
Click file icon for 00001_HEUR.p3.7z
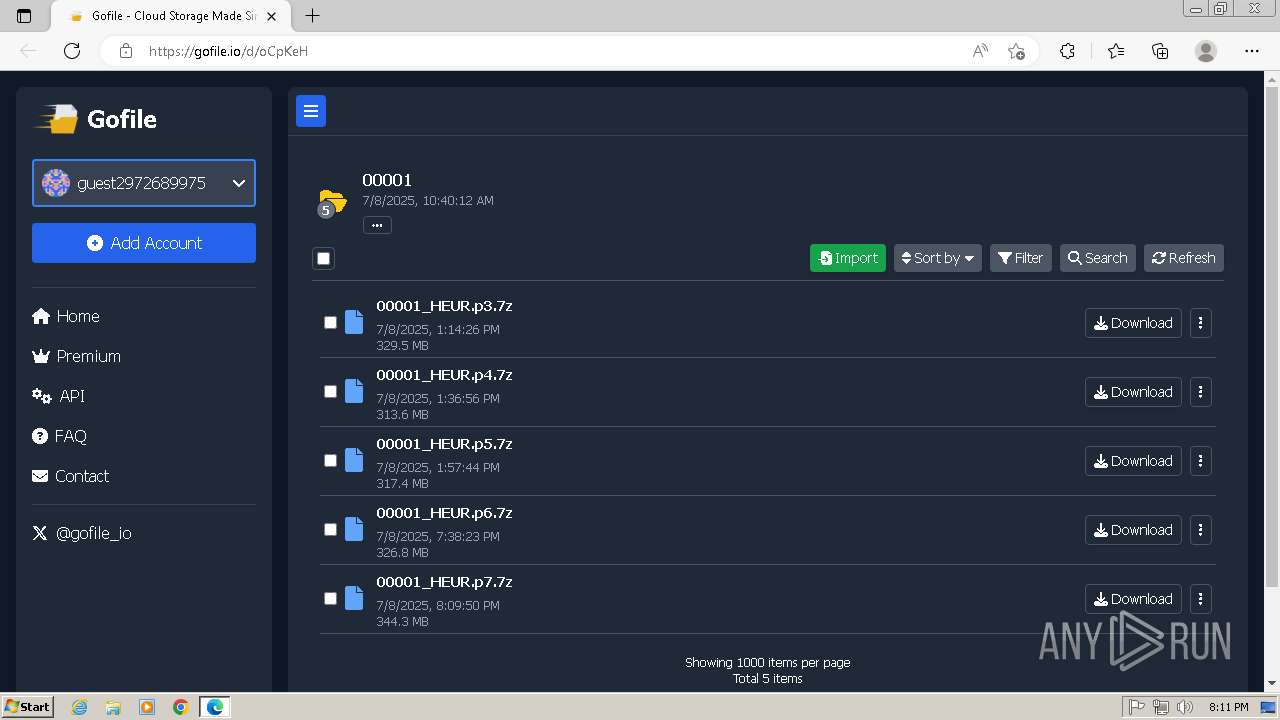(x=354, y=322)
